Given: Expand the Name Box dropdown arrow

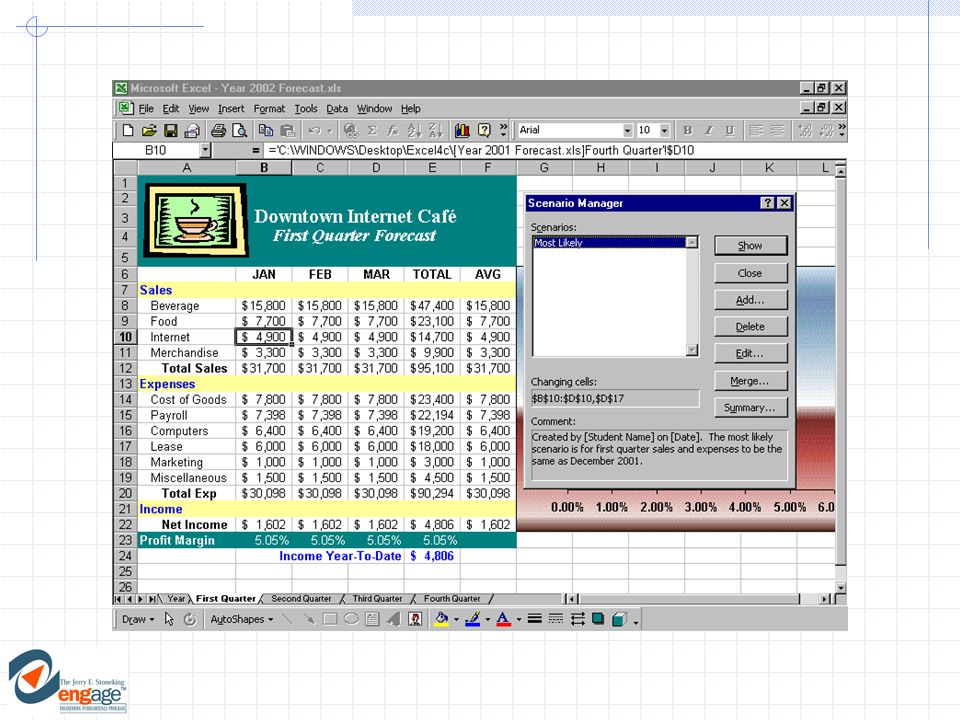Looking at the screenshot, I should coord(205,150).
